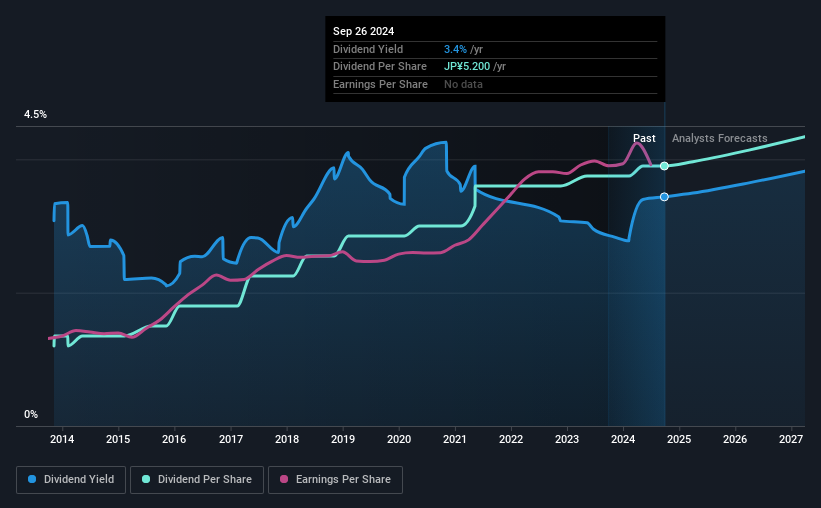Select the teal dividend per share data point marker
This screenshot has height=508, width=821.
click(x=664, y=166)
